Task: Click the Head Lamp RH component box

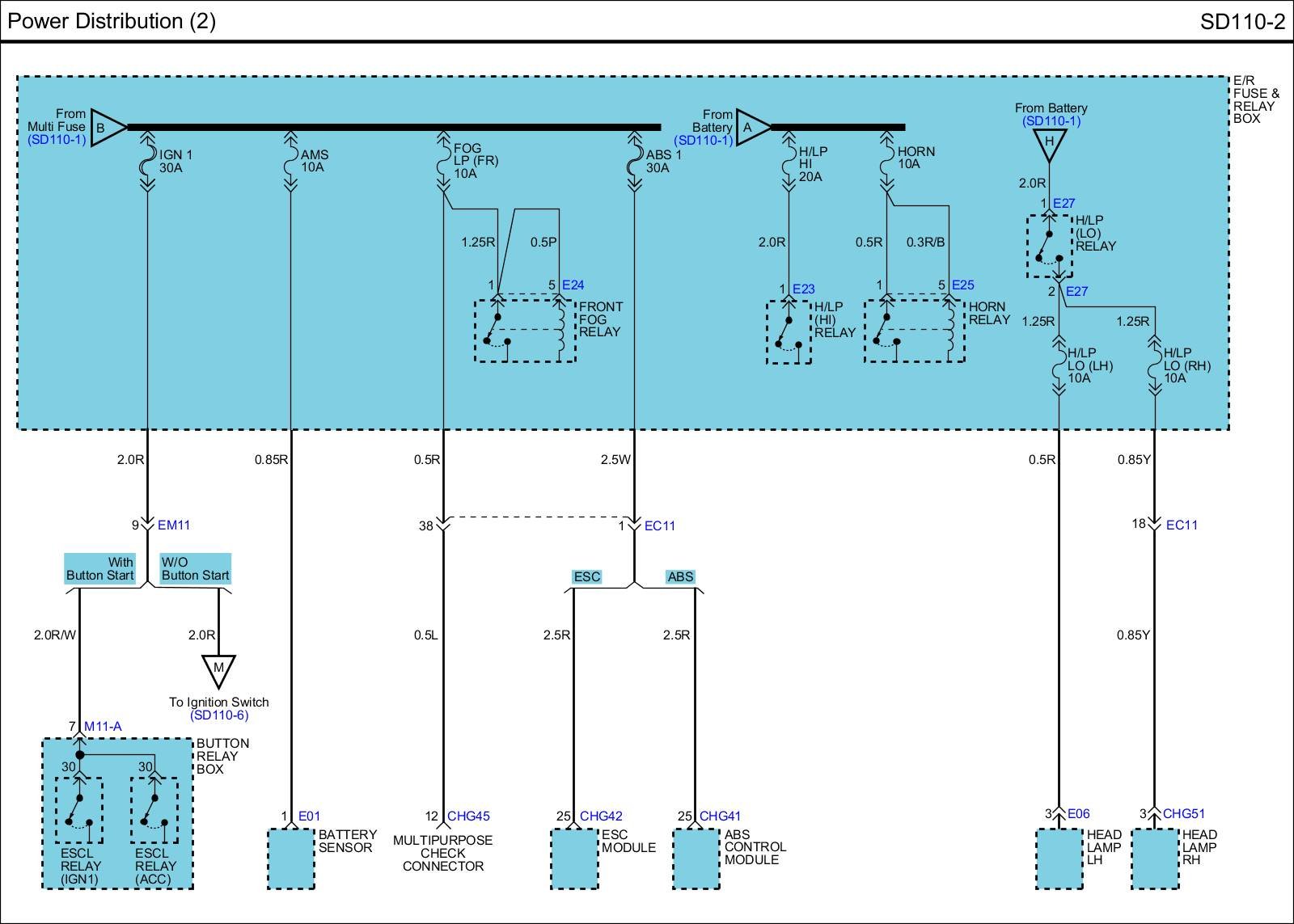Action: (x=1155, y=859)
